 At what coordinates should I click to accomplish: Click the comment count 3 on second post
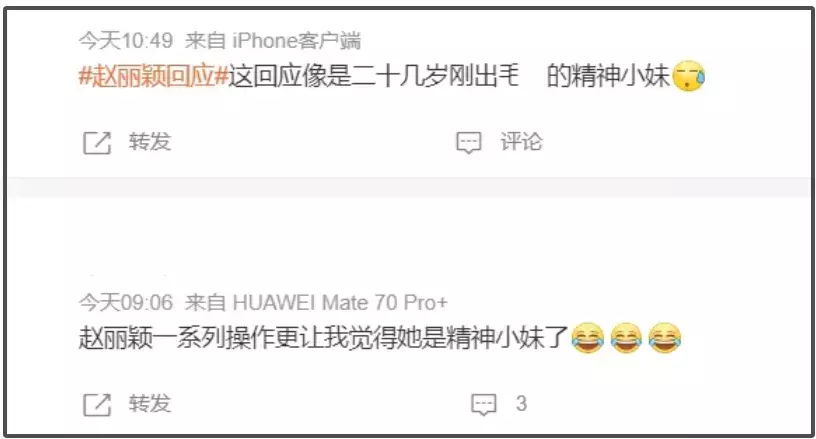pyautogui.click(x=521, y=404)
